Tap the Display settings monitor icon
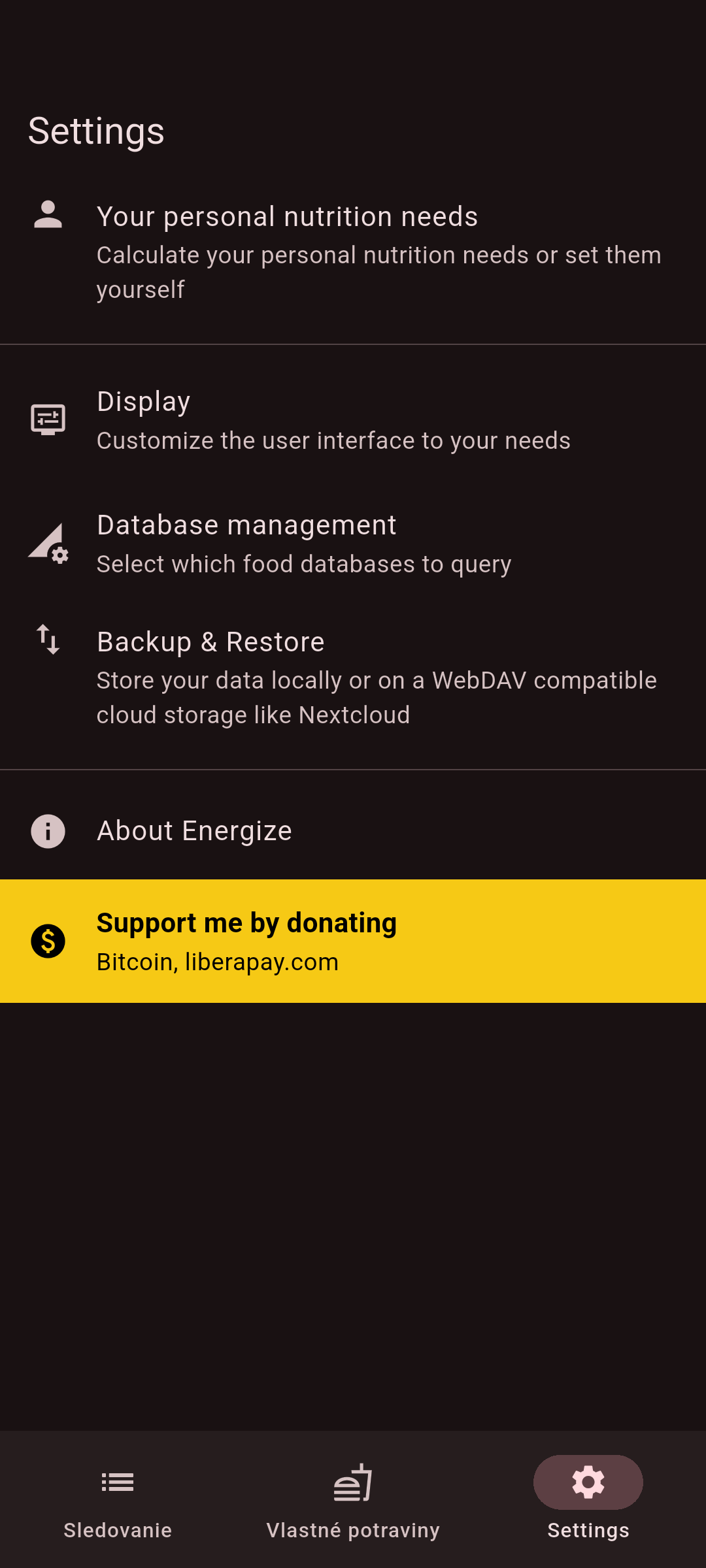Screen dimensions: 706x1568 tap(48, 419)
